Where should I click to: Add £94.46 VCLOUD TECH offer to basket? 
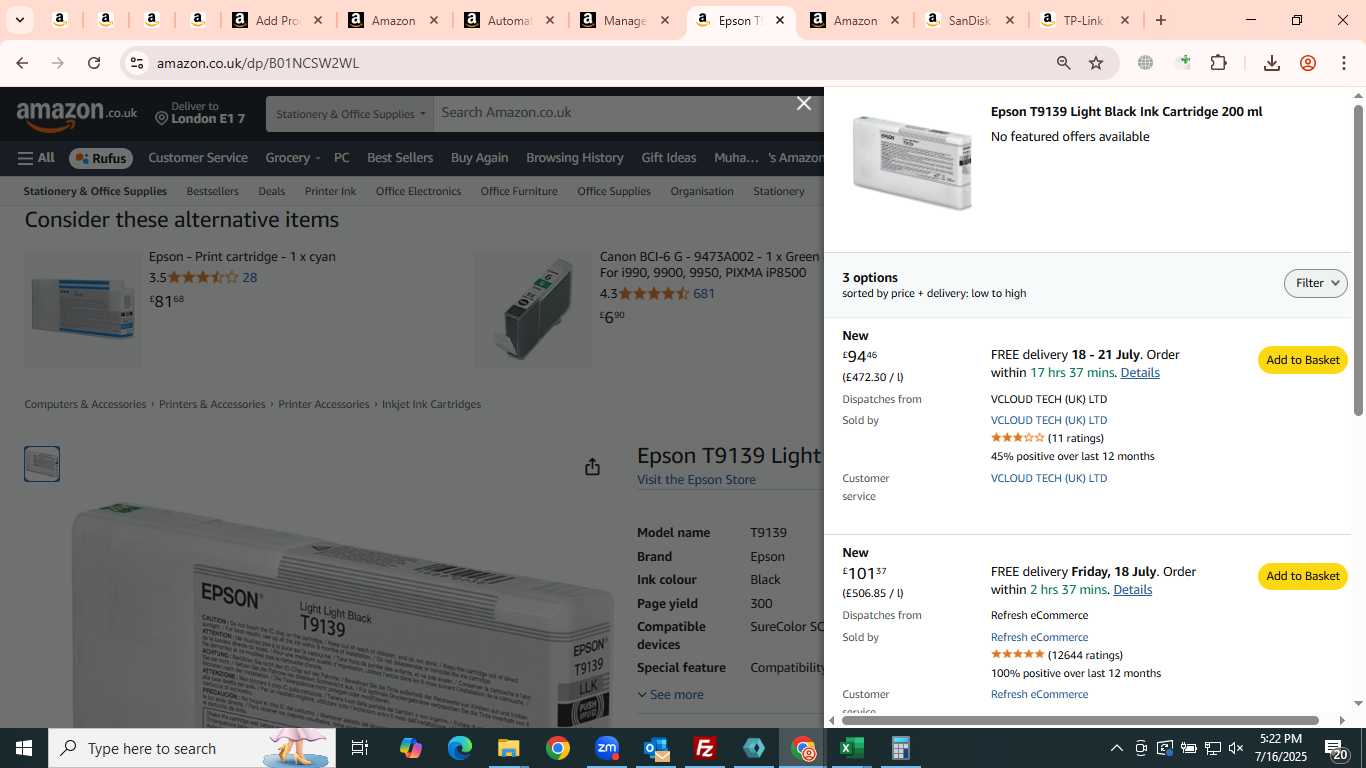1302,360
